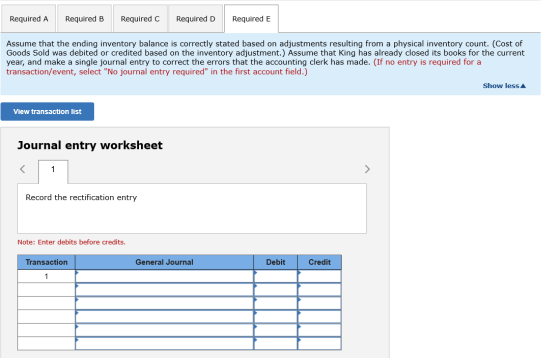
Task: Click Debit field in fourth journal row
Action: coord(275,316)
